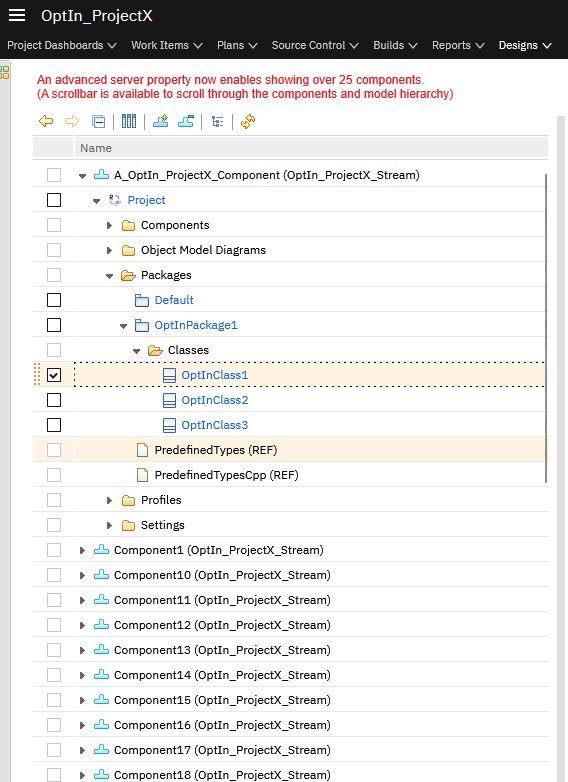Open the OptInPackage1 link

coord(196,325)
